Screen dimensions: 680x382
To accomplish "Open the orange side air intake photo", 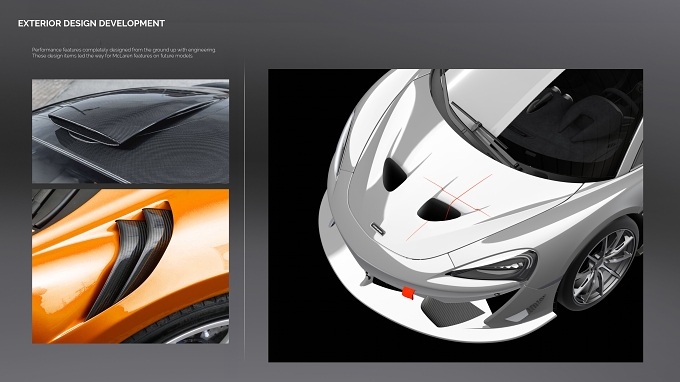I will point(131,266).
